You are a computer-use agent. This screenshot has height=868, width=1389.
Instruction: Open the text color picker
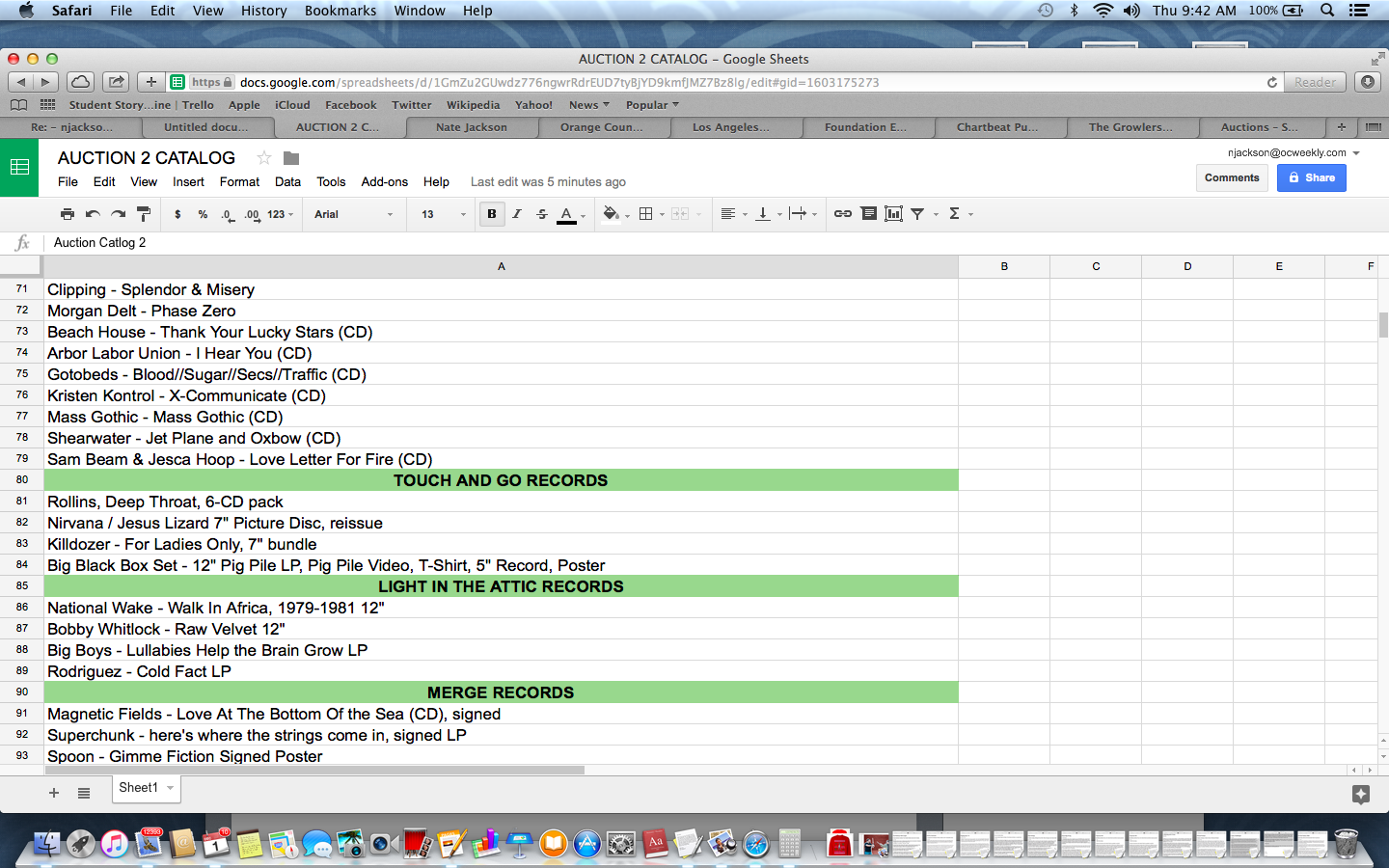click(567, 214)
